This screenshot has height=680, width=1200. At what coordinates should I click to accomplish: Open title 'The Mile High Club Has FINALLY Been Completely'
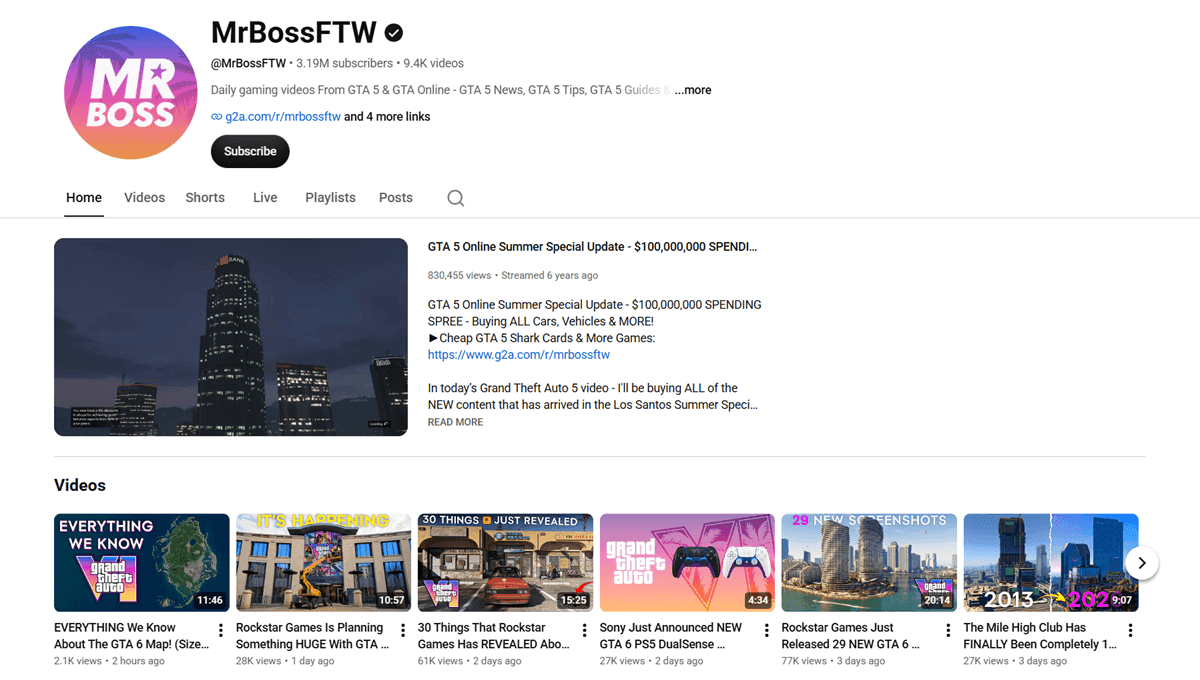point(1040,636)
